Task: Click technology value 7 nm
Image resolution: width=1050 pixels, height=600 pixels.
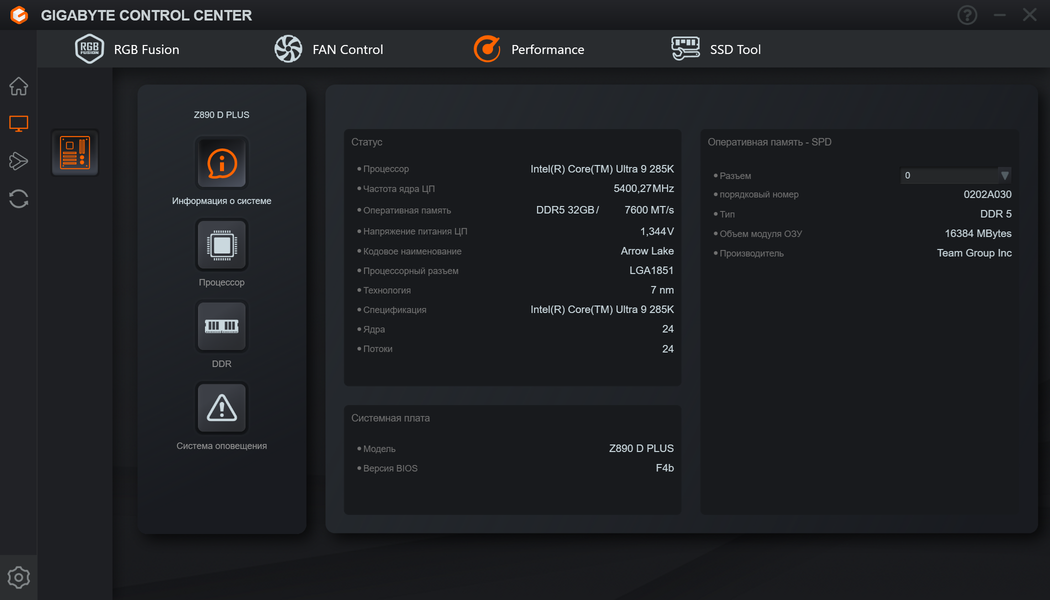Action: pos(662,290)
